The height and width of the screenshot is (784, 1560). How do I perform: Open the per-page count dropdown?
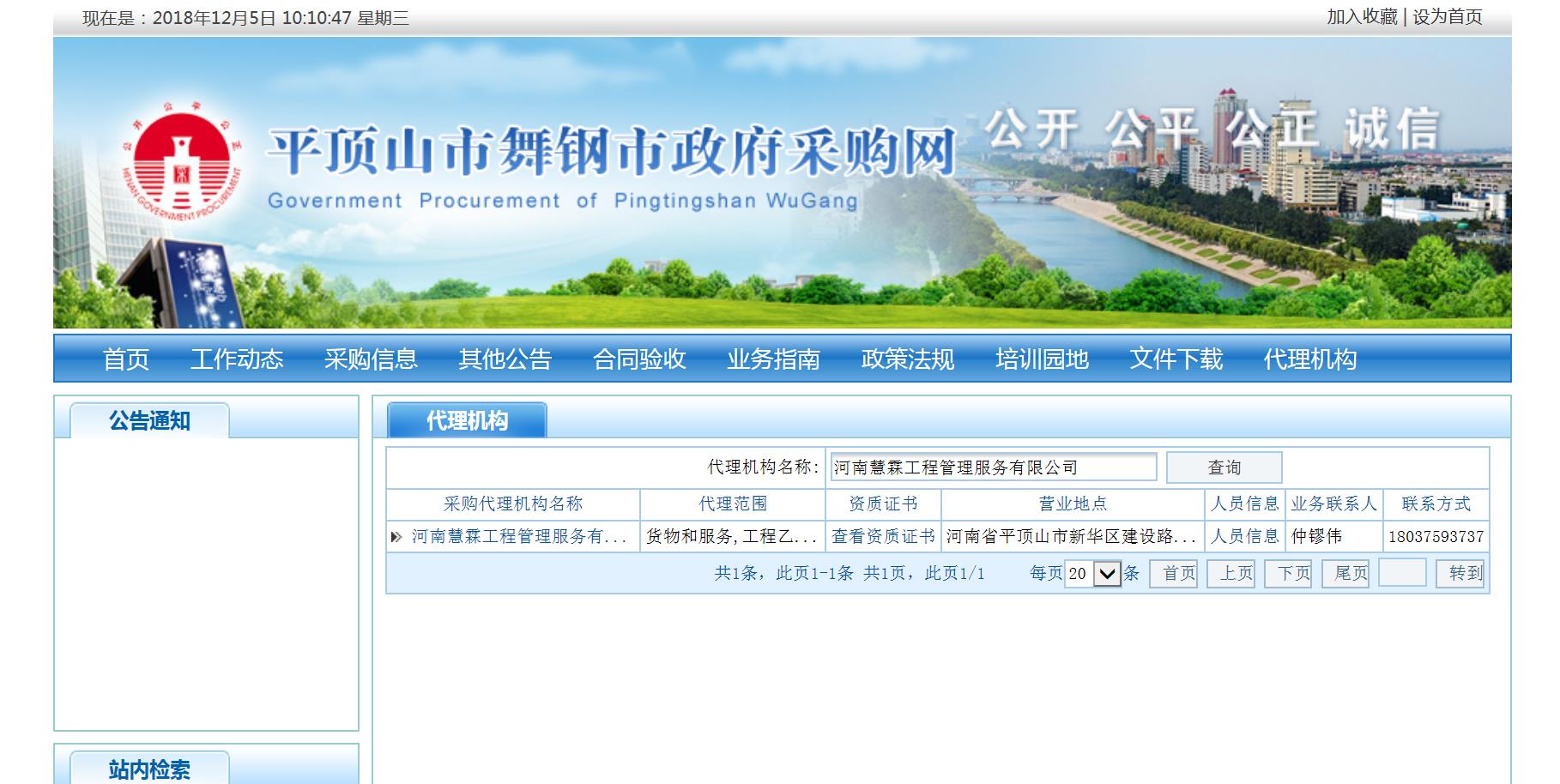click(x=1107, y=573)
